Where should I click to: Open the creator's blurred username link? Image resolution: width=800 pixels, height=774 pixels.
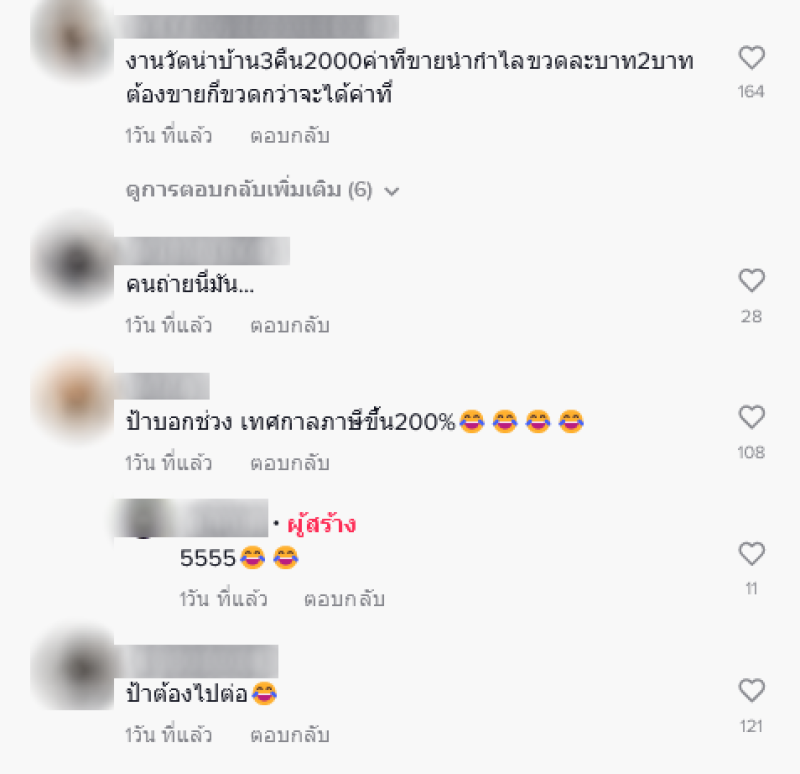pos(191,518)
